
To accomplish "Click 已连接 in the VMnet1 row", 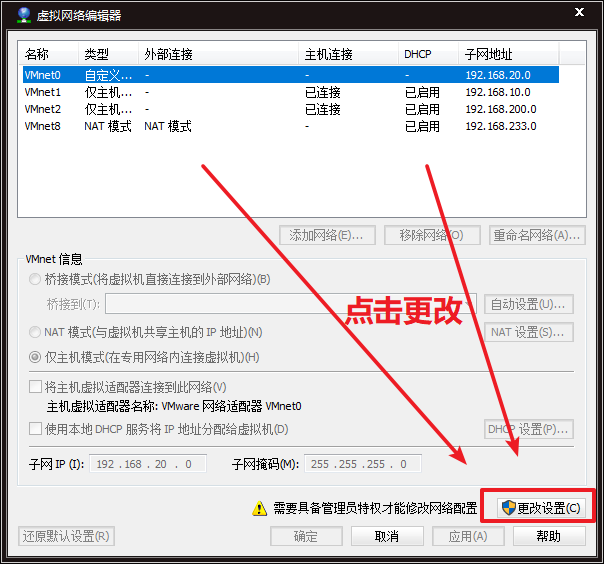I will coord(323,92).
